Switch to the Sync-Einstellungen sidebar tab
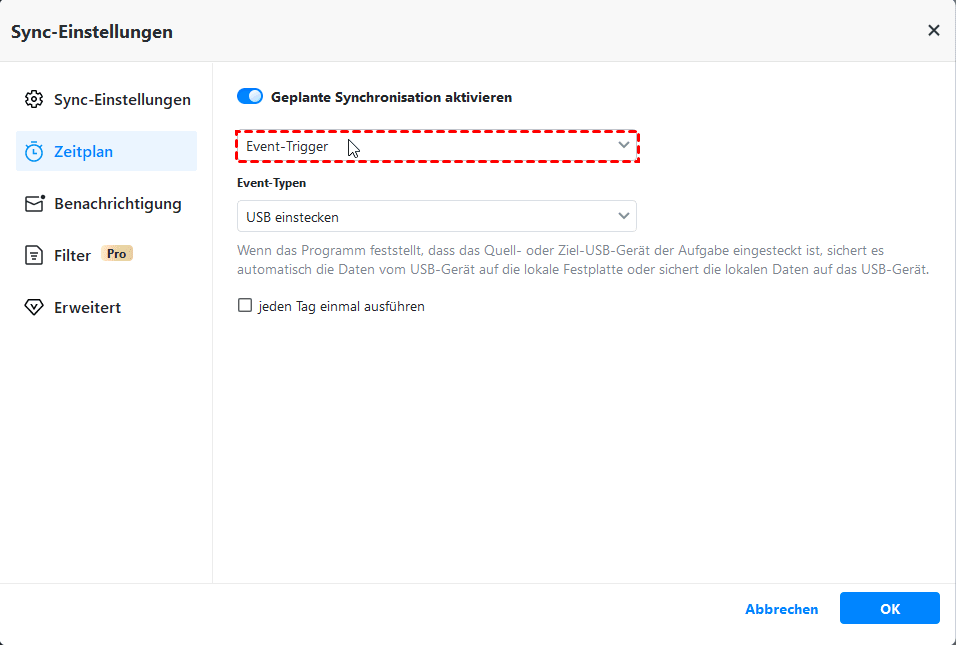956x645 pixels. 122,100
